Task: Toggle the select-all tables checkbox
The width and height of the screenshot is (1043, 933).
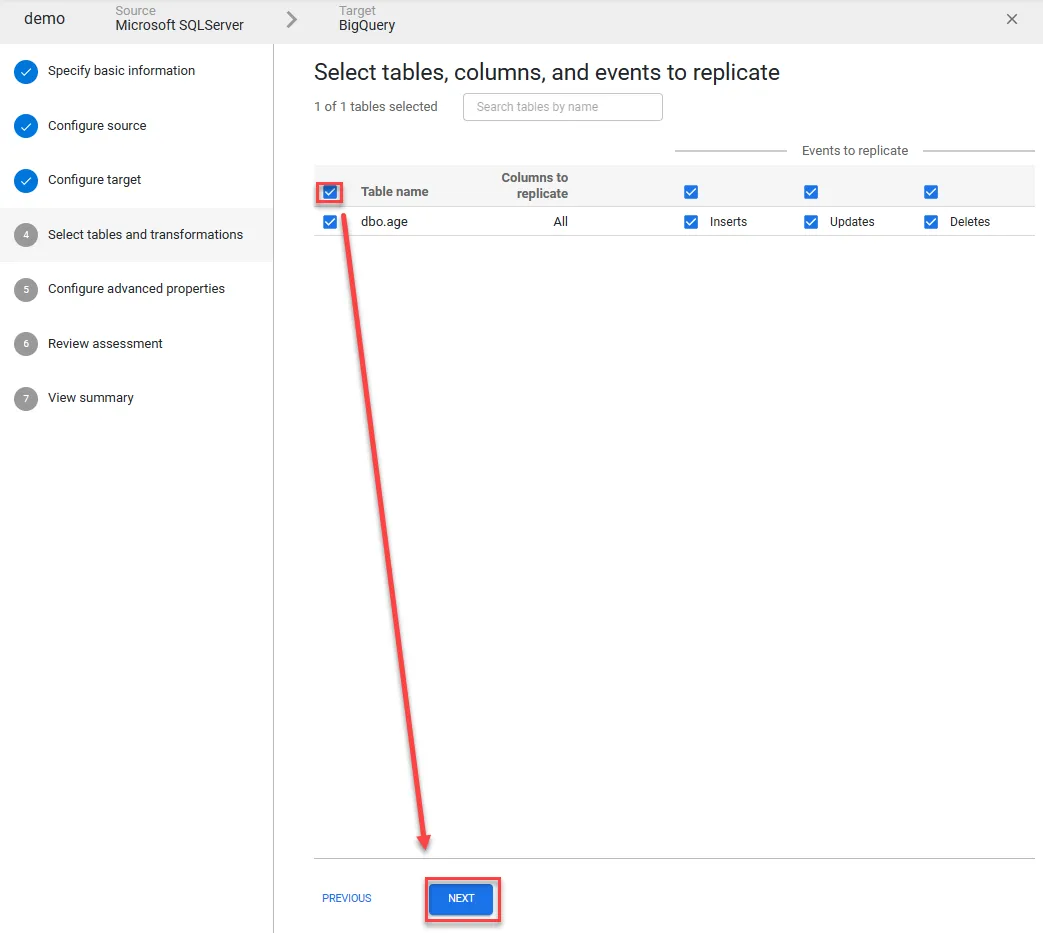Action: click(330, 192)
